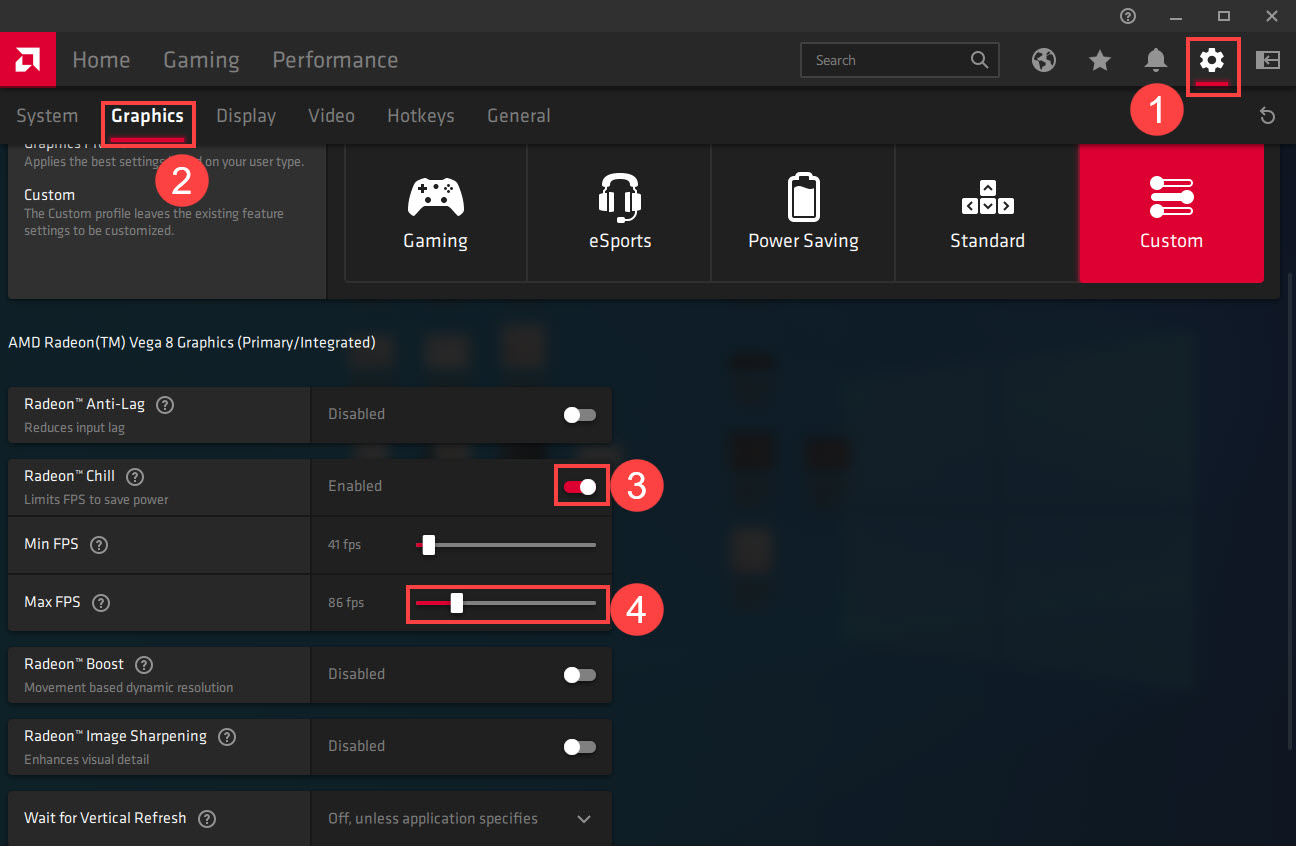This screenshot has height=846, width=1296.
Task: Open the web browser globe icon
Action: point(1044,61)
